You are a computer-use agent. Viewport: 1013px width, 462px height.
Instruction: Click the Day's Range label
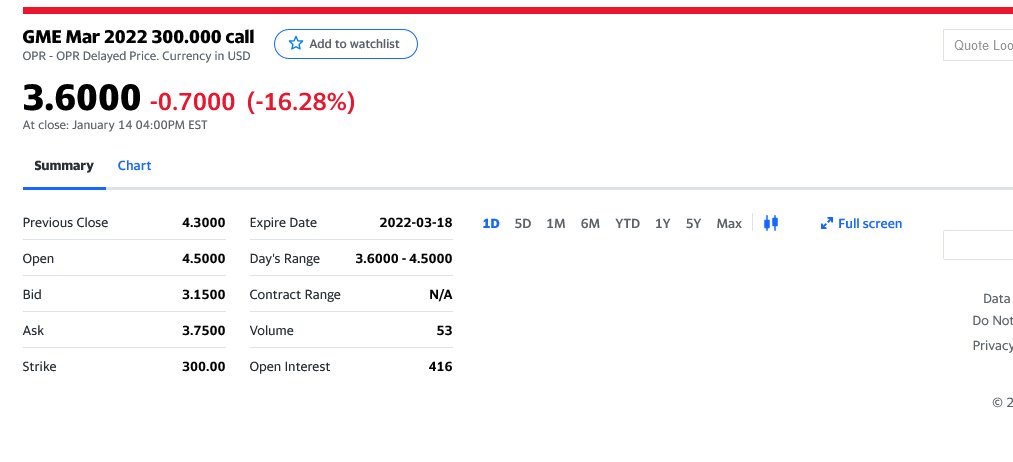284,259
